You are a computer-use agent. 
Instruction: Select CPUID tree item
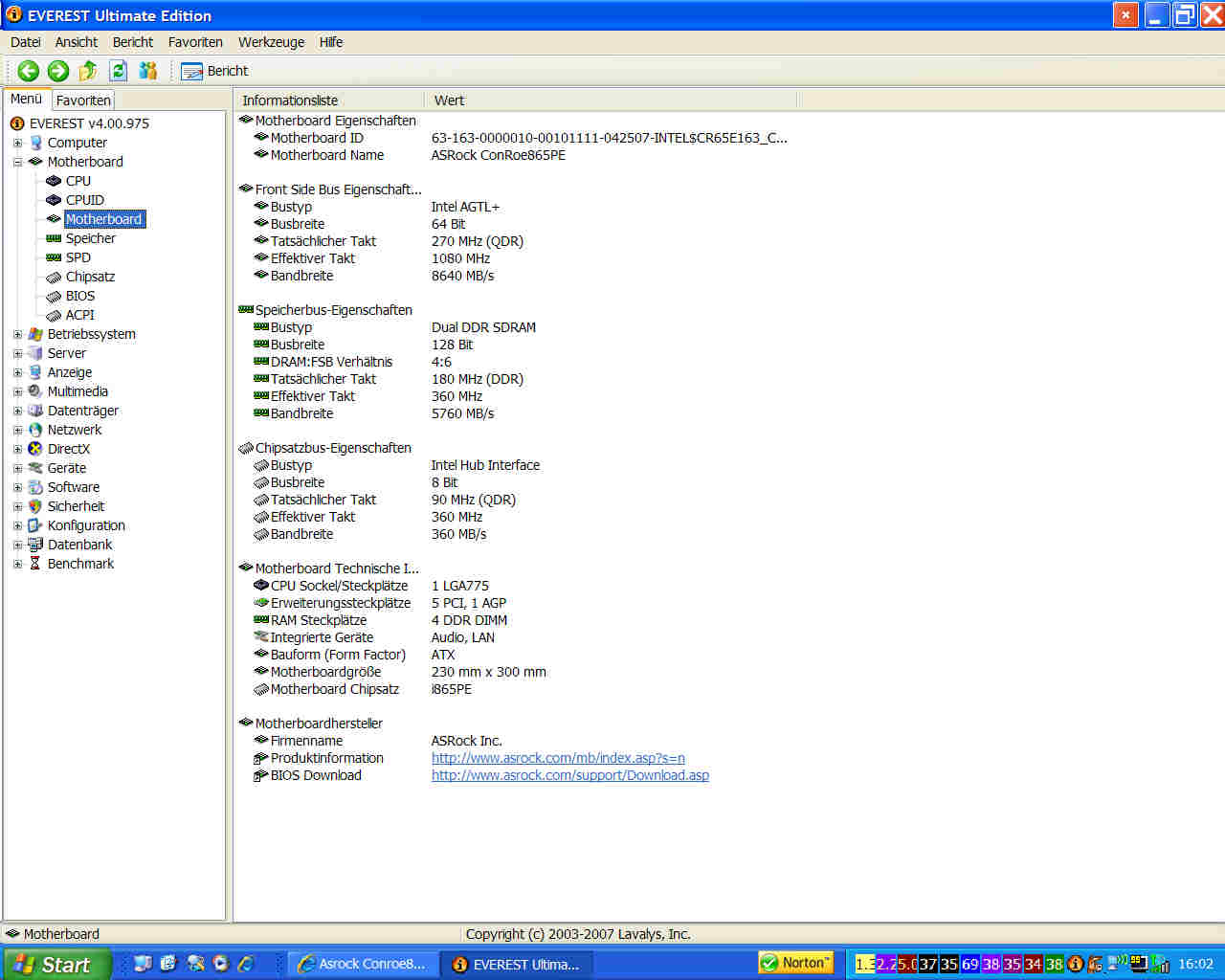coord(85,200)
